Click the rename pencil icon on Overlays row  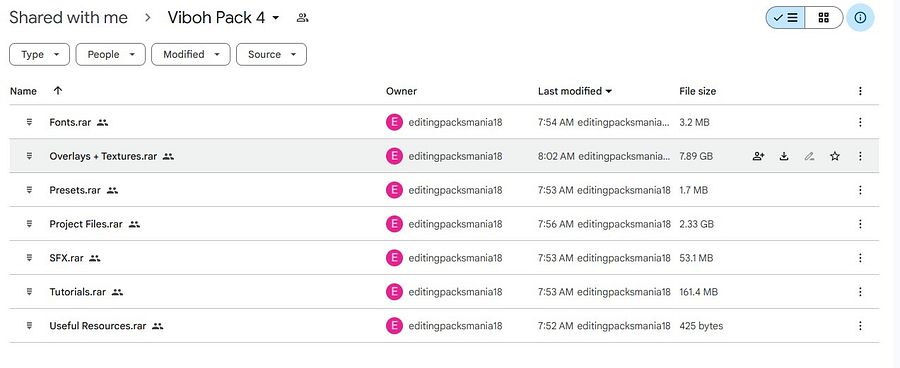pos(809,156)
